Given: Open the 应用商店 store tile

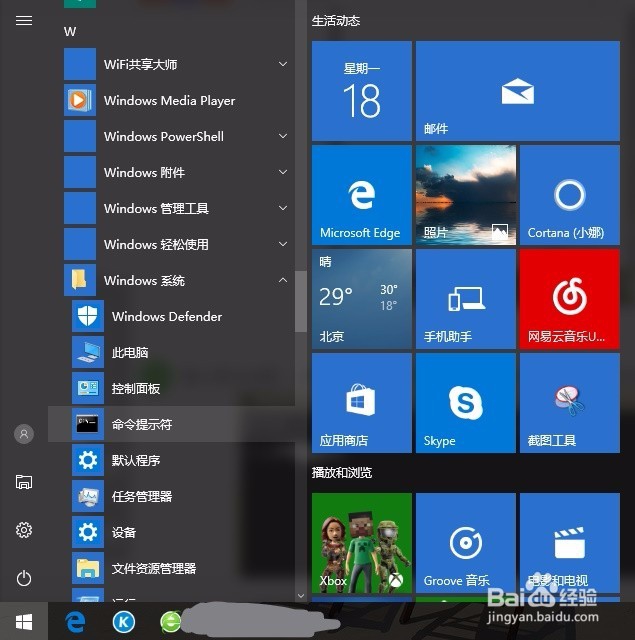Looking at the screenshot, I should [362, 403].
